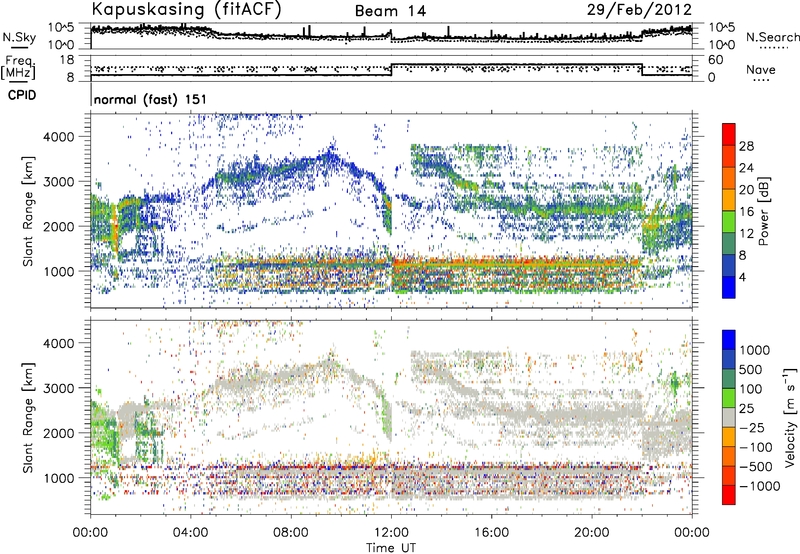Image resolution: width=800 pixels, height=554 pixels.
Task: Click the '08:00' time axis label
Action: coord(291,532)
